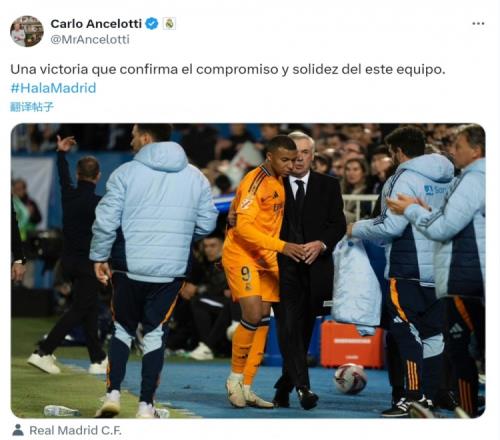500x440 pixels.
Task: Click the white bag held near bench
Action: click(357, 283)
